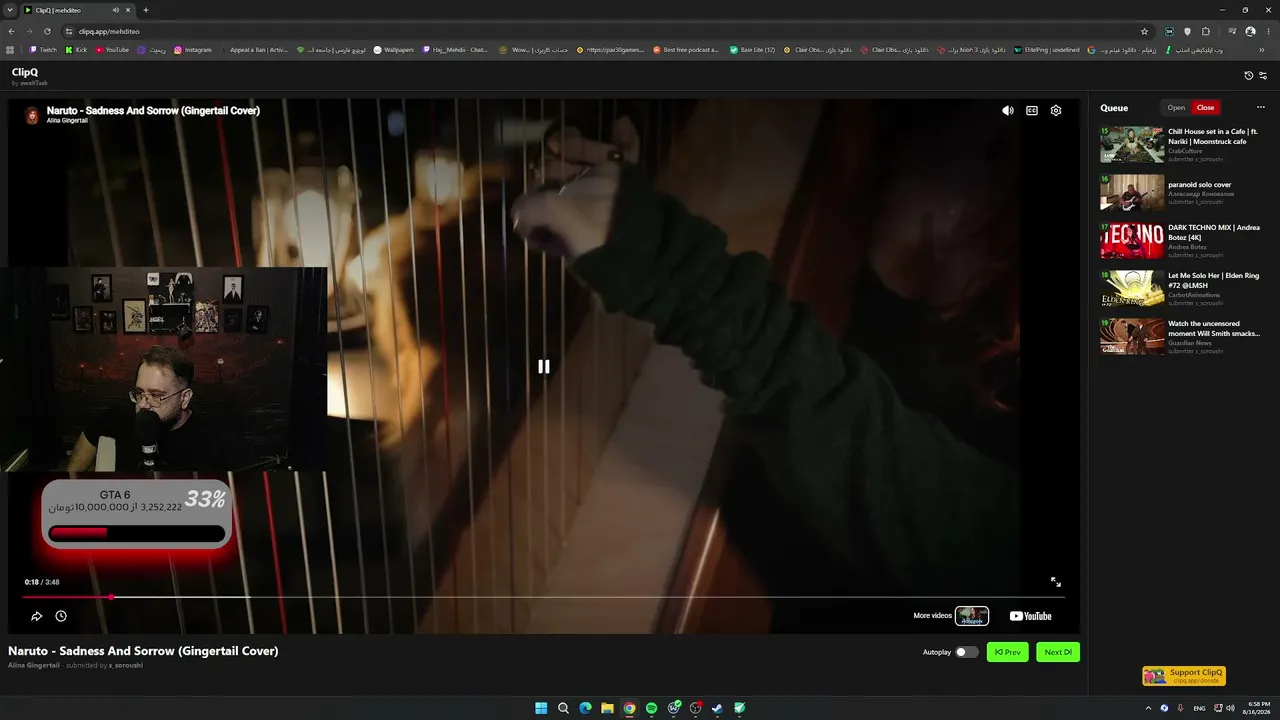
Task: Open the Wallpapers bookmark
Action: click(393, 50)
